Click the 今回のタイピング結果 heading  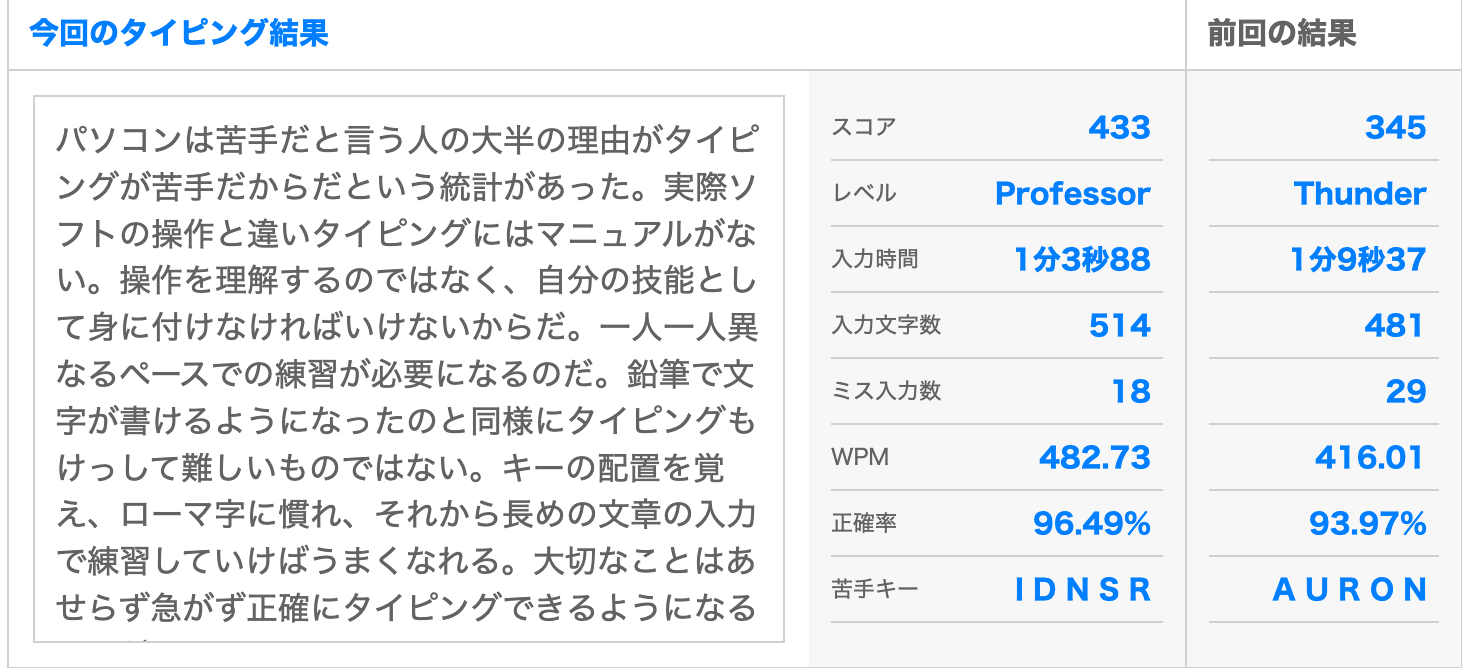coord(178,33)
